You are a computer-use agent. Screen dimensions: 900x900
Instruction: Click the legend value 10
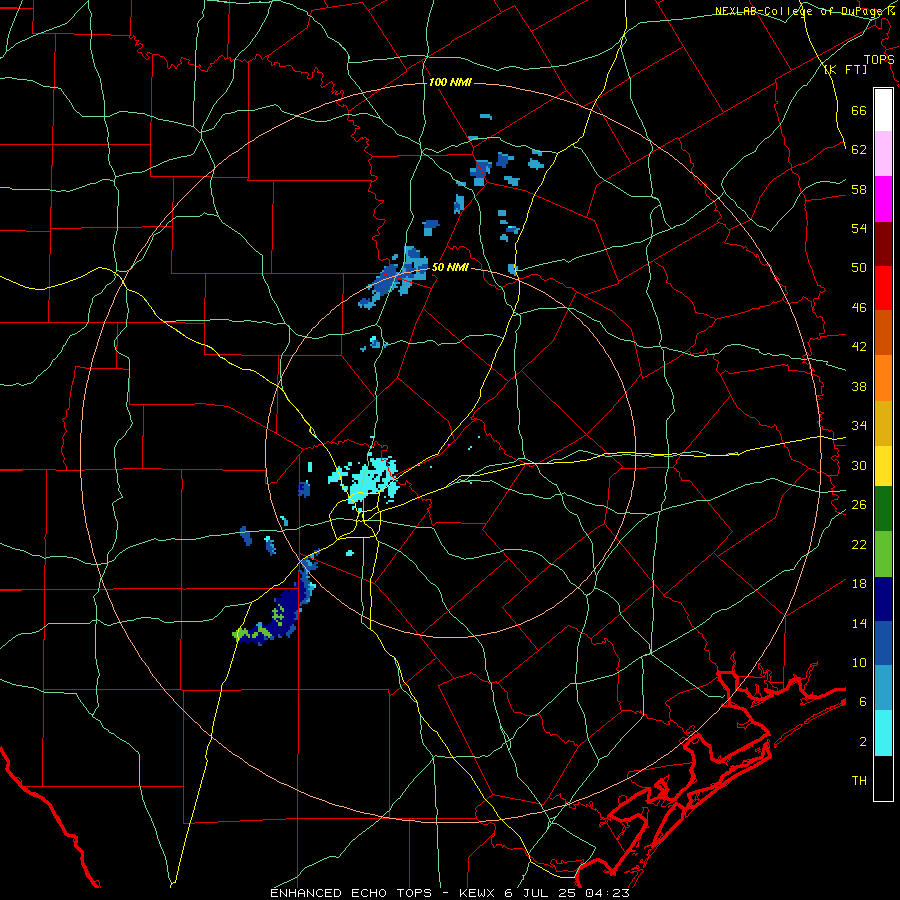[859, 662]
